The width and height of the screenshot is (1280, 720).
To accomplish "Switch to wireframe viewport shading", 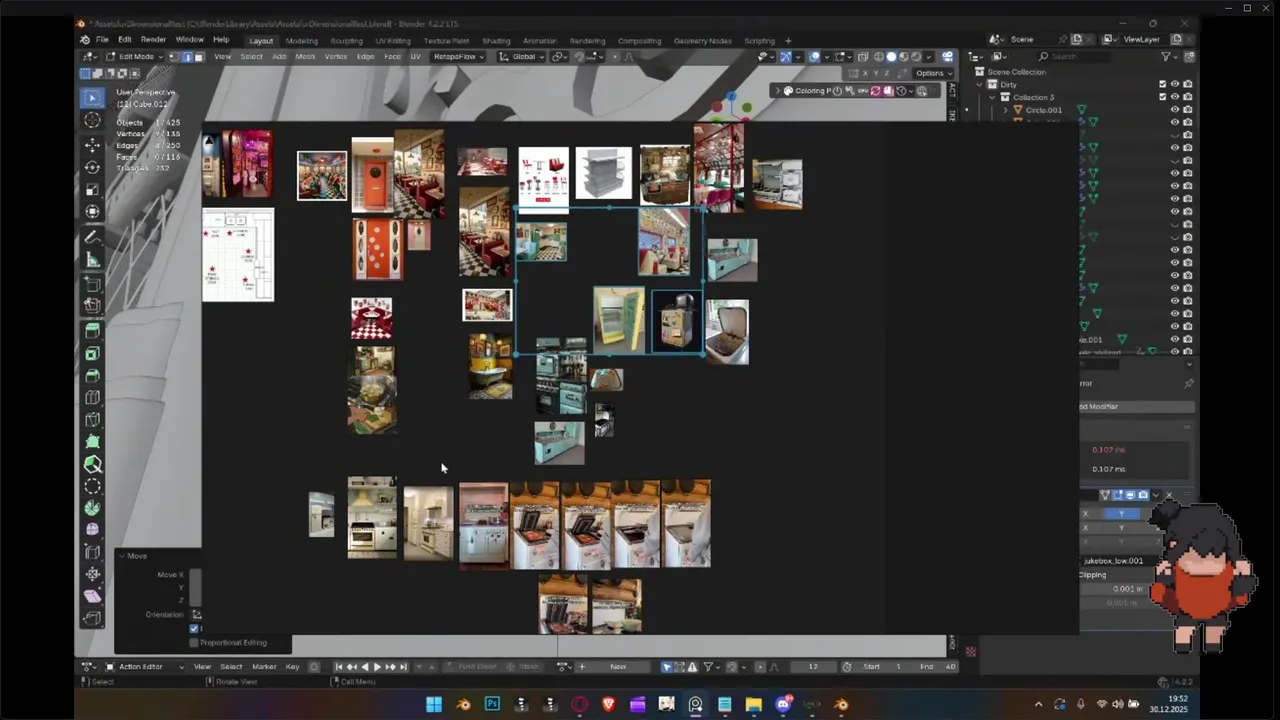I will pos(880,57).
